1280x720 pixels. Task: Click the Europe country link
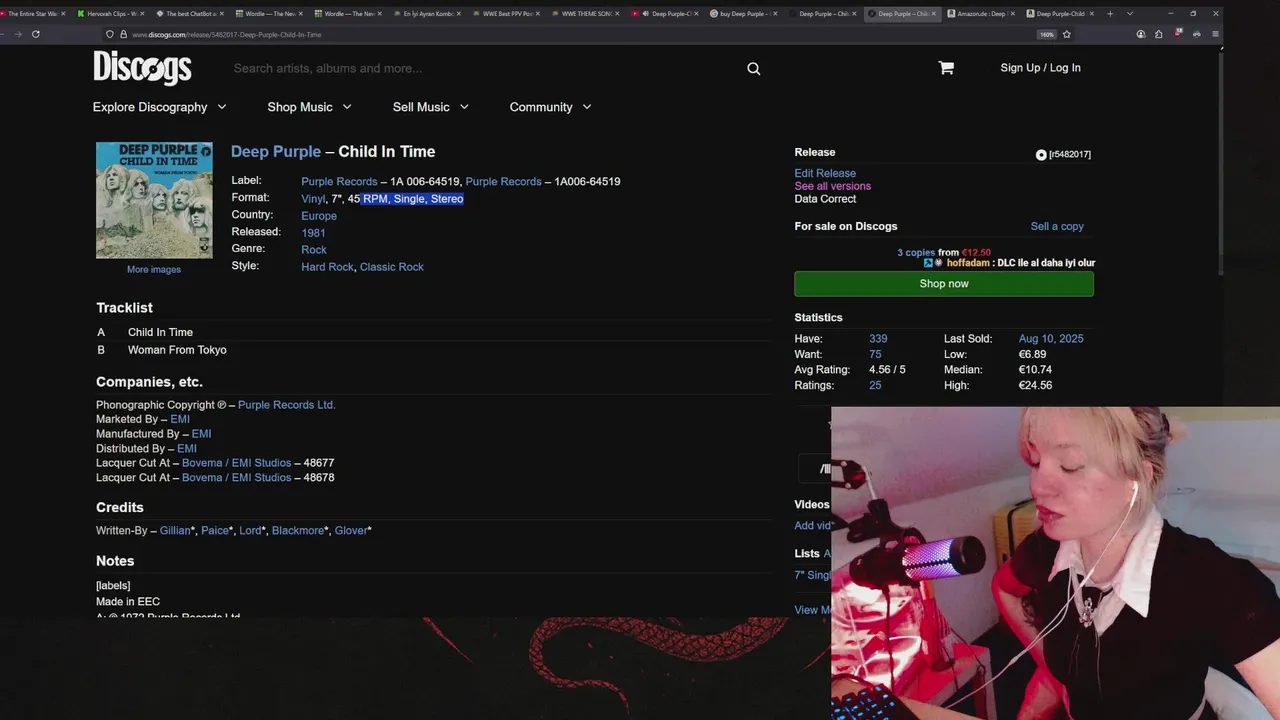click(319, 216)
